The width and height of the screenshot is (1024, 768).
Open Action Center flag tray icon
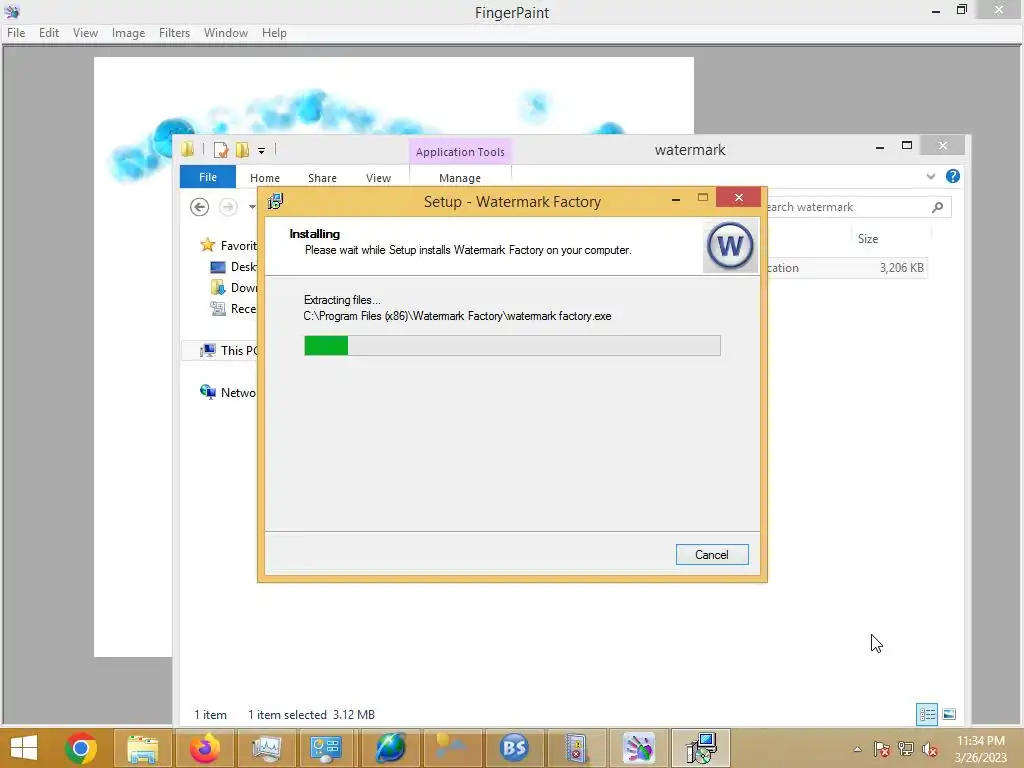(881, 749)
